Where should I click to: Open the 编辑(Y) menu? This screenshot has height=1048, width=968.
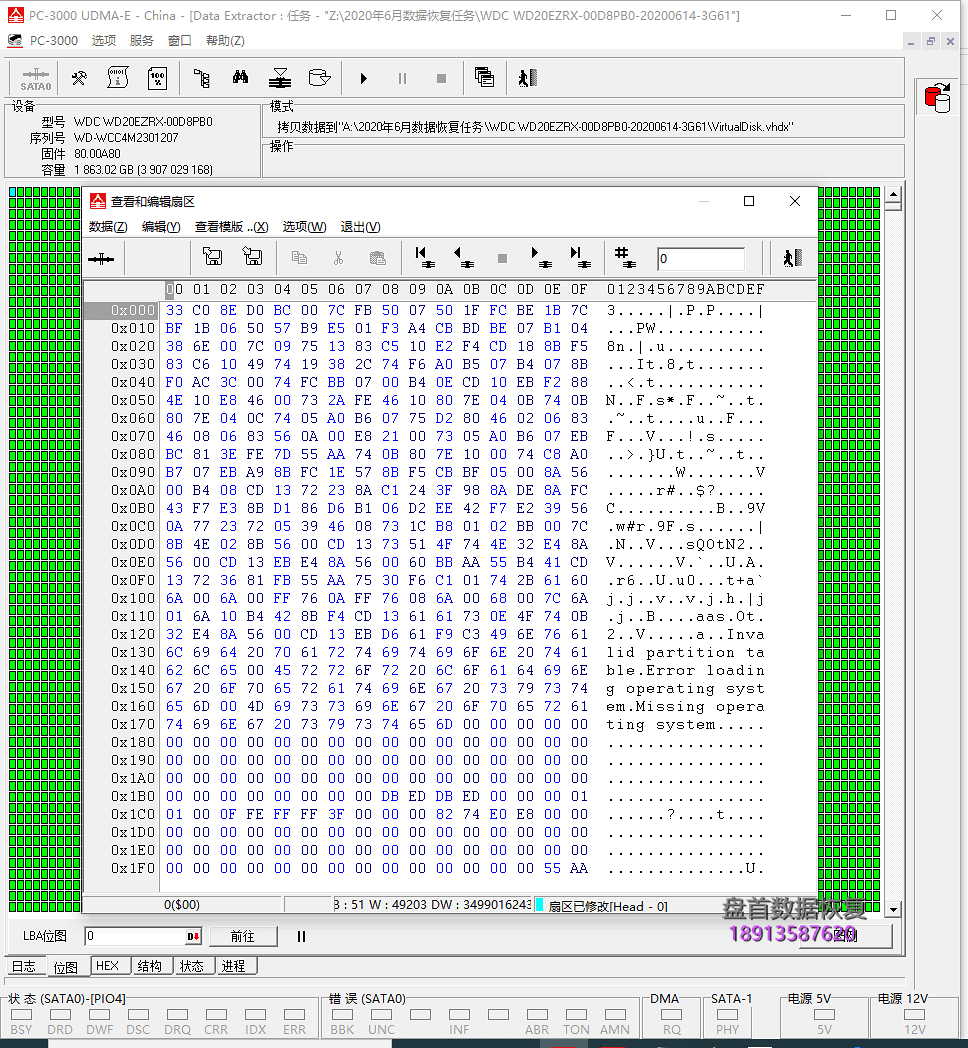point(161,227)
